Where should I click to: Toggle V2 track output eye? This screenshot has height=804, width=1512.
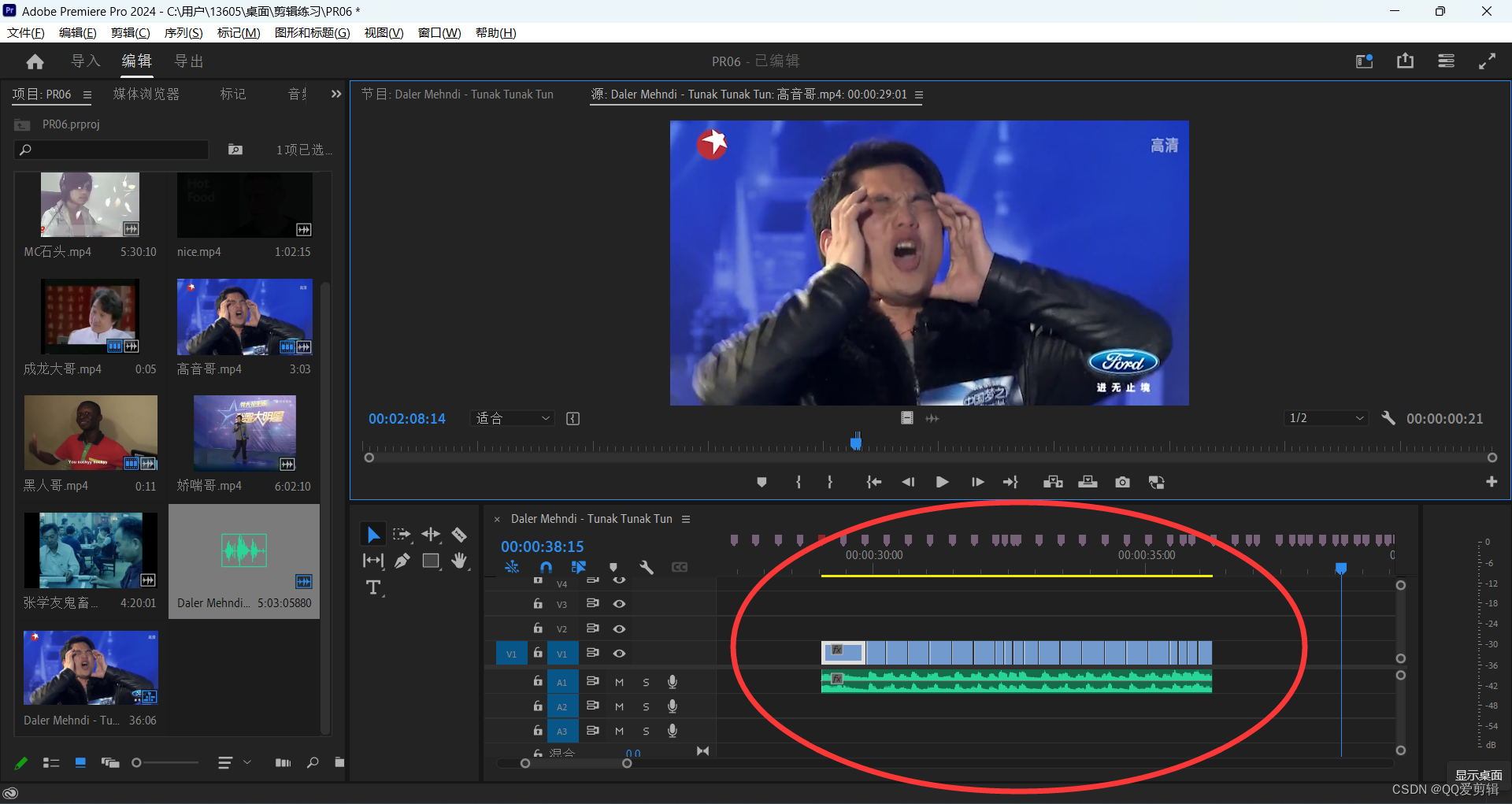[x=620, y=628]
